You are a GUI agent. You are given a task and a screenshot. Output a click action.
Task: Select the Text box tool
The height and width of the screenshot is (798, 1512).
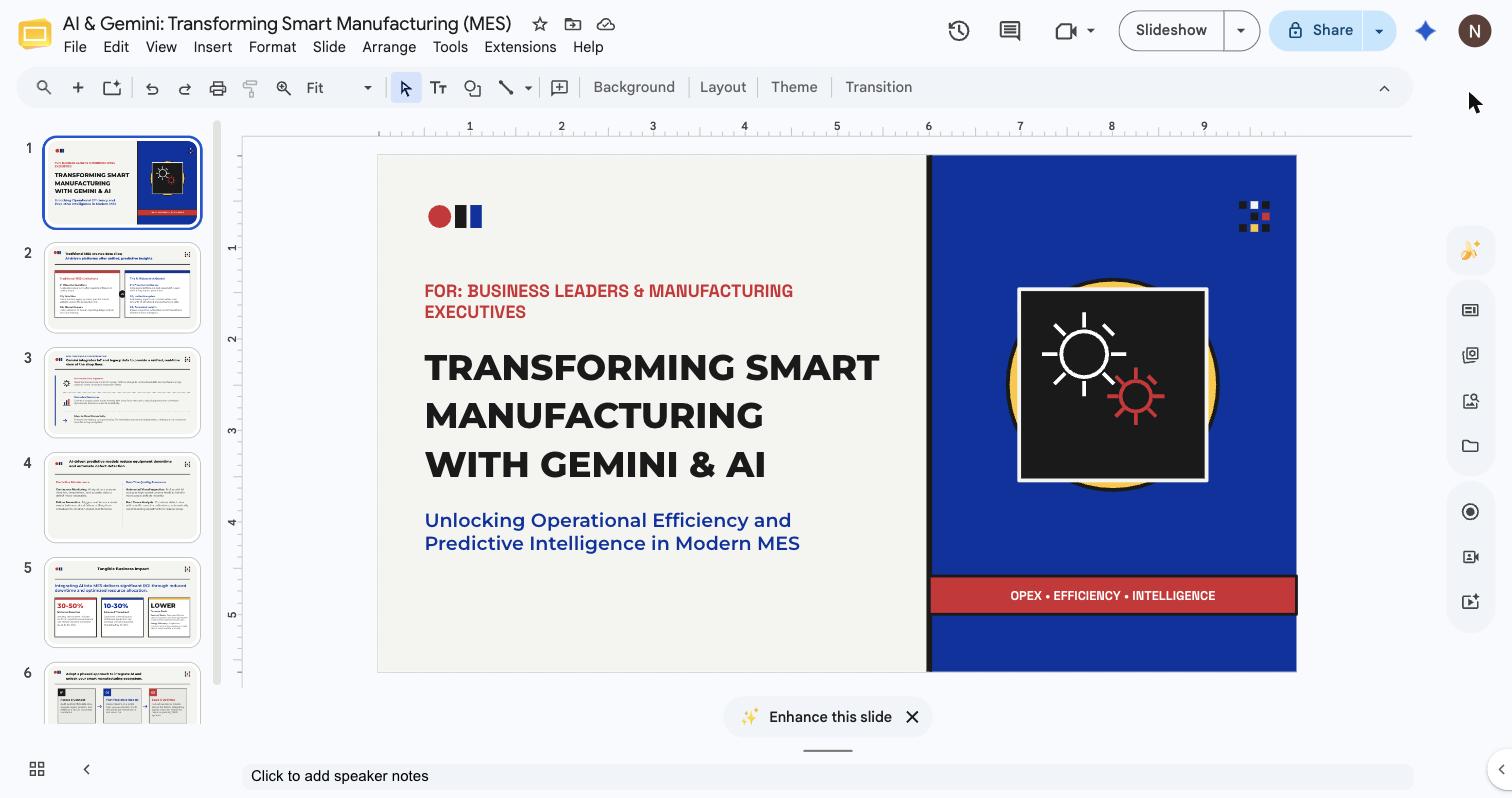point(438,88)
